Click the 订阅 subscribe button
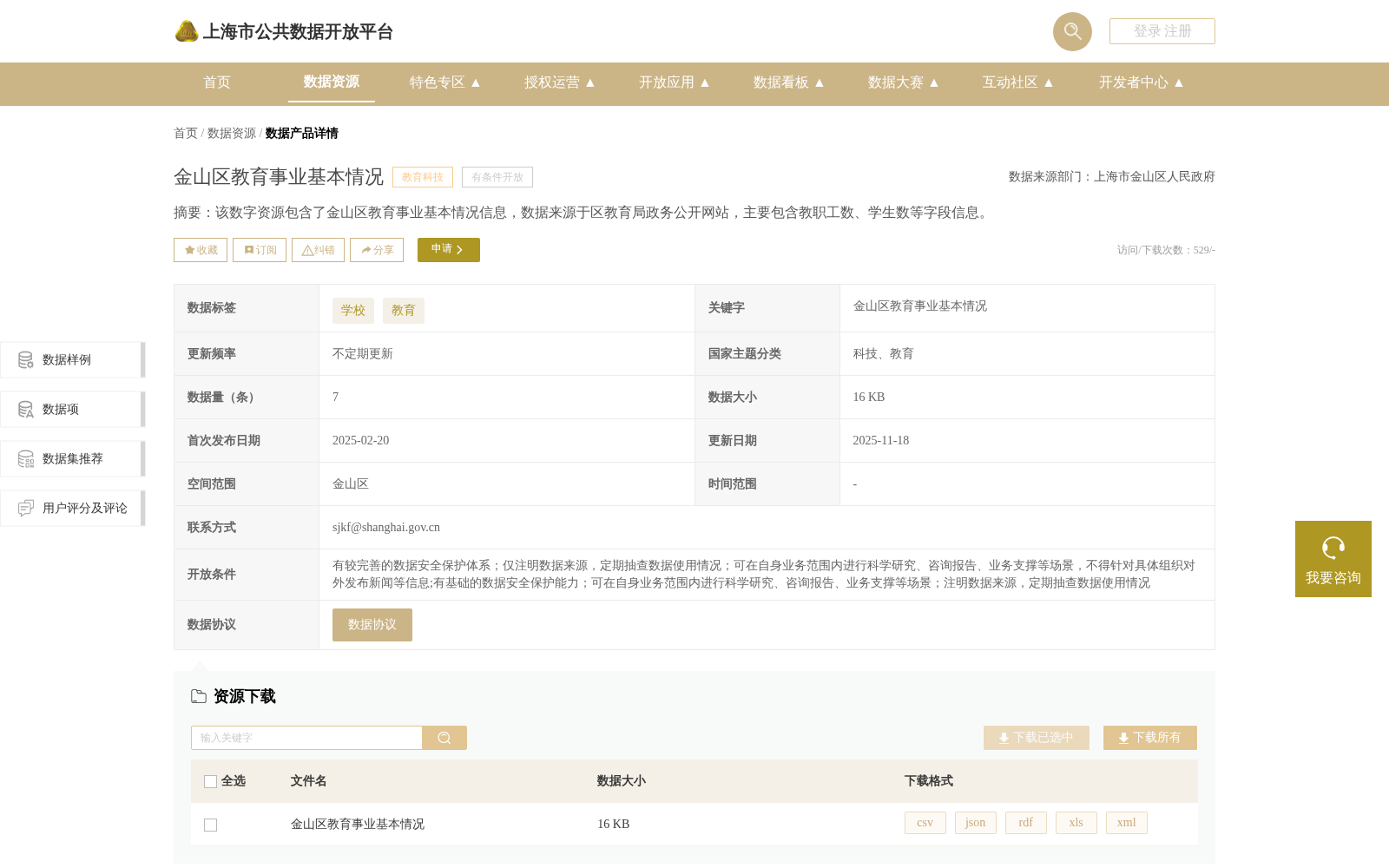1389x868 pixels. 260,250
